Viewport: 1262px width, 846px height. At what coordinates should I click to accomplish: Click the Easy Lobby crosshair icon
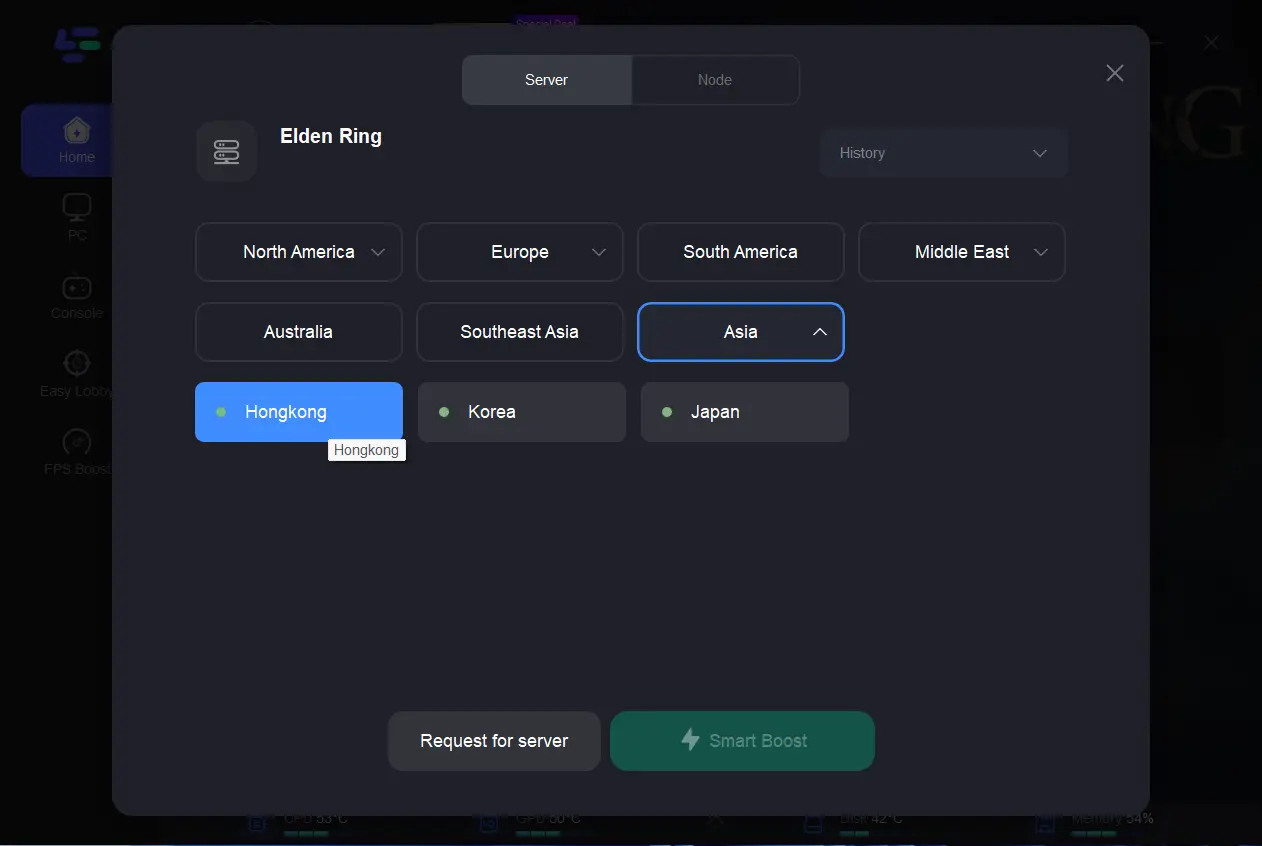[x=76, y=363]
